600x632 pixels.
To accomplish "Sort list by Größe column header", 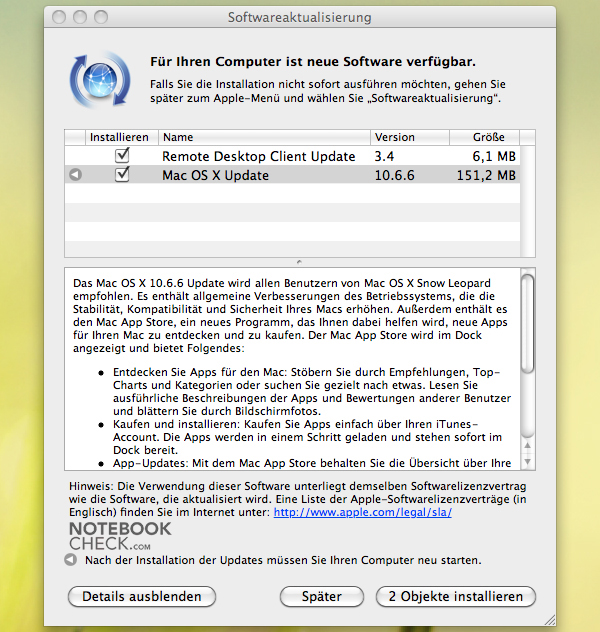I will coord(485,137).
